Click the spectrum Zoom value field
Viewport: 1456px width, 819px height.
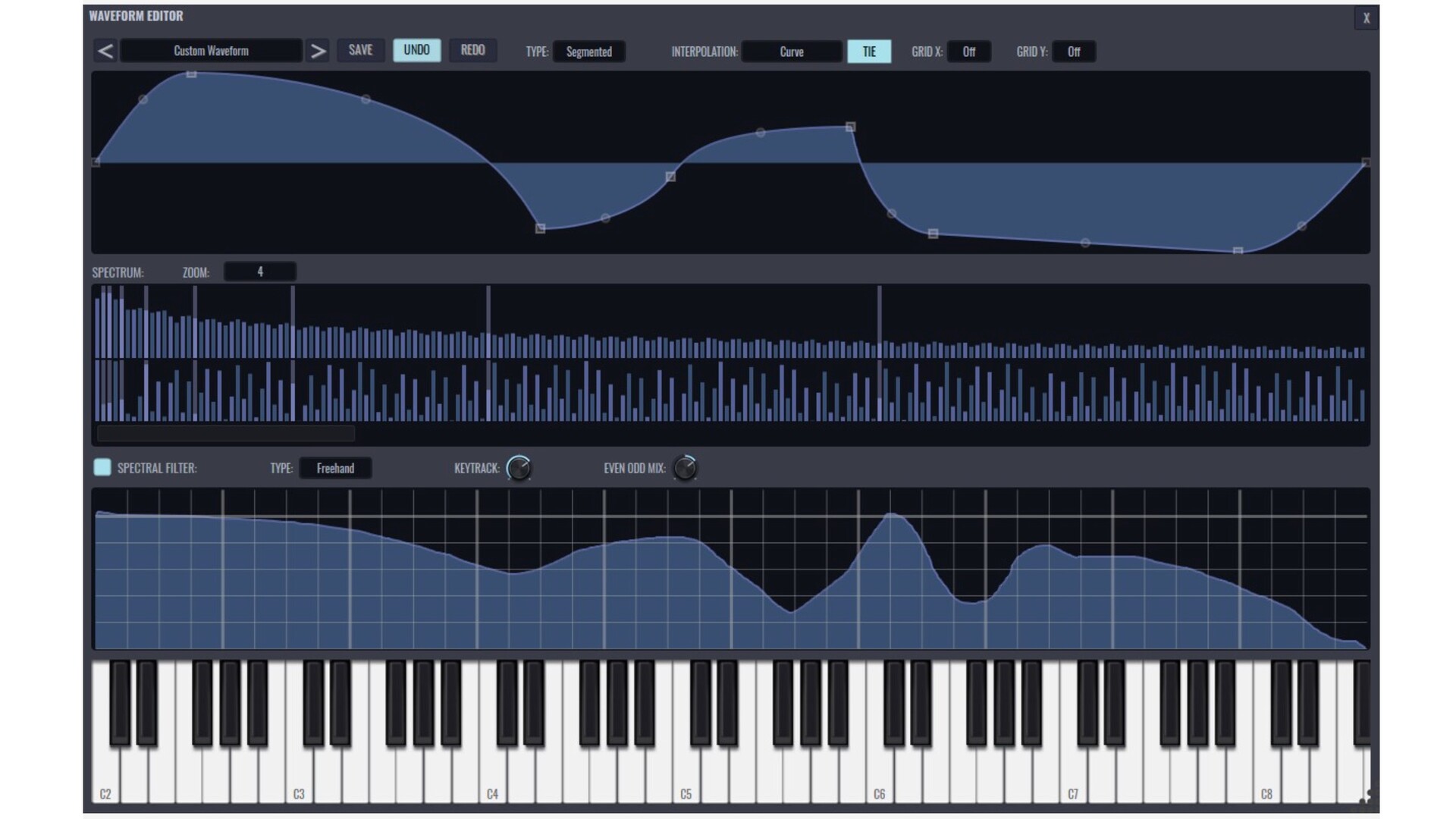[259, 271]
